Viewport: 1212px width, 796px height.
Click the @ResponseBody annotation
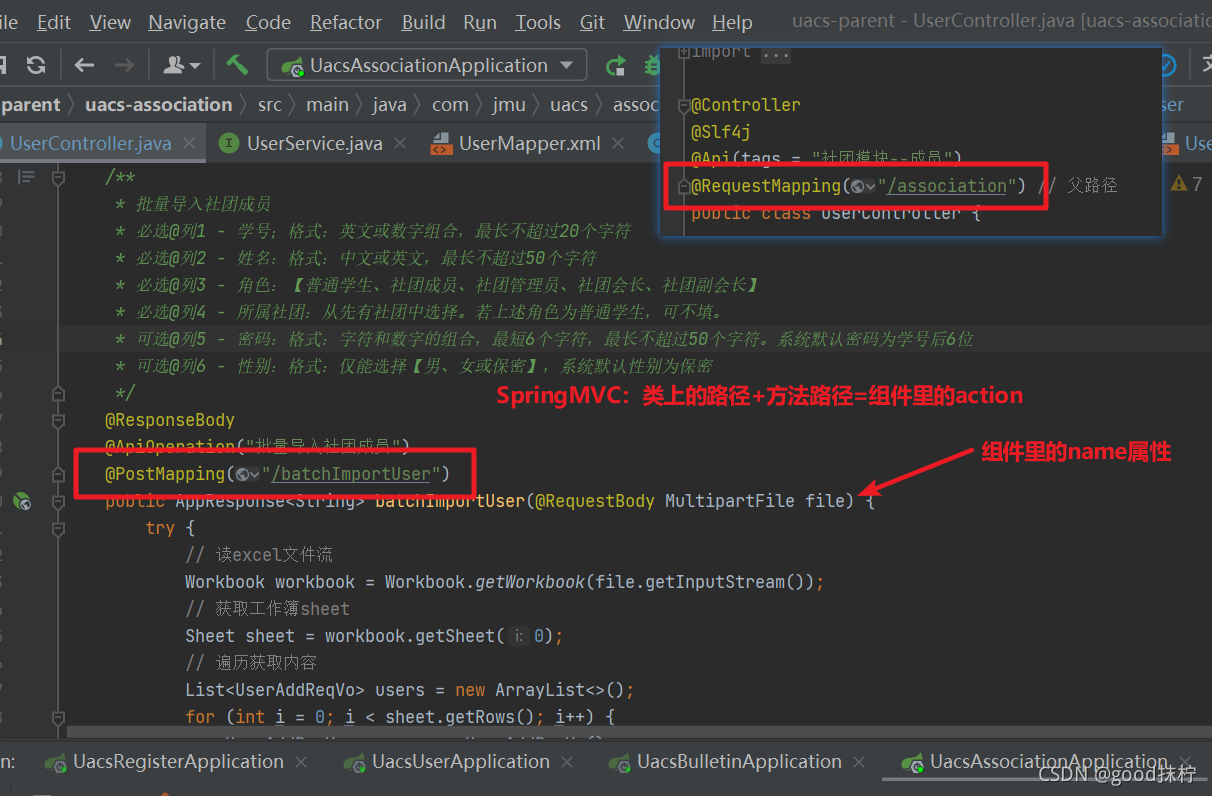(x=170, y=420)
